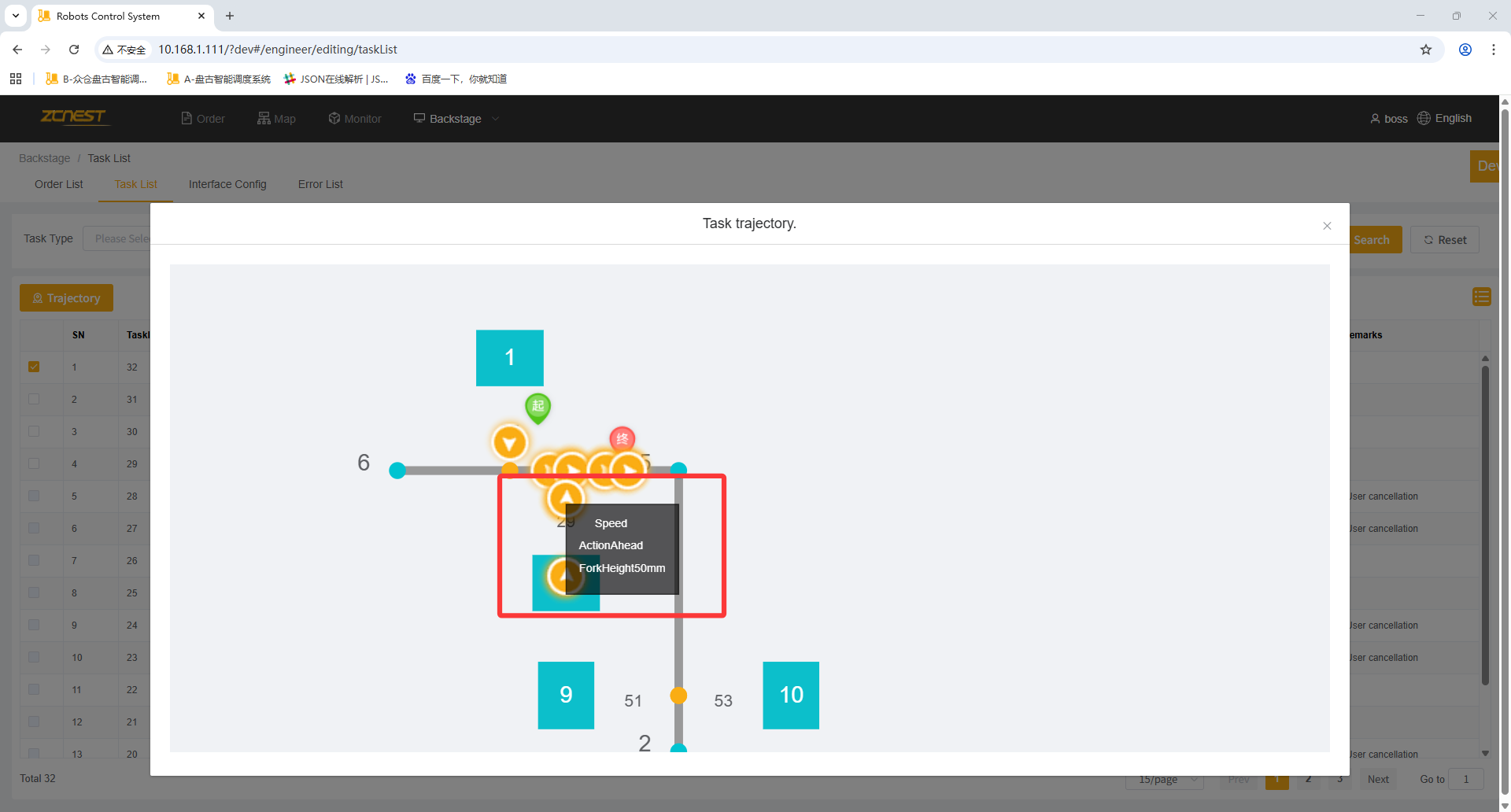This screenshot has height=812, width=1511.
Task: Open the 15/page size dropdown
Action: [1165, 779]
